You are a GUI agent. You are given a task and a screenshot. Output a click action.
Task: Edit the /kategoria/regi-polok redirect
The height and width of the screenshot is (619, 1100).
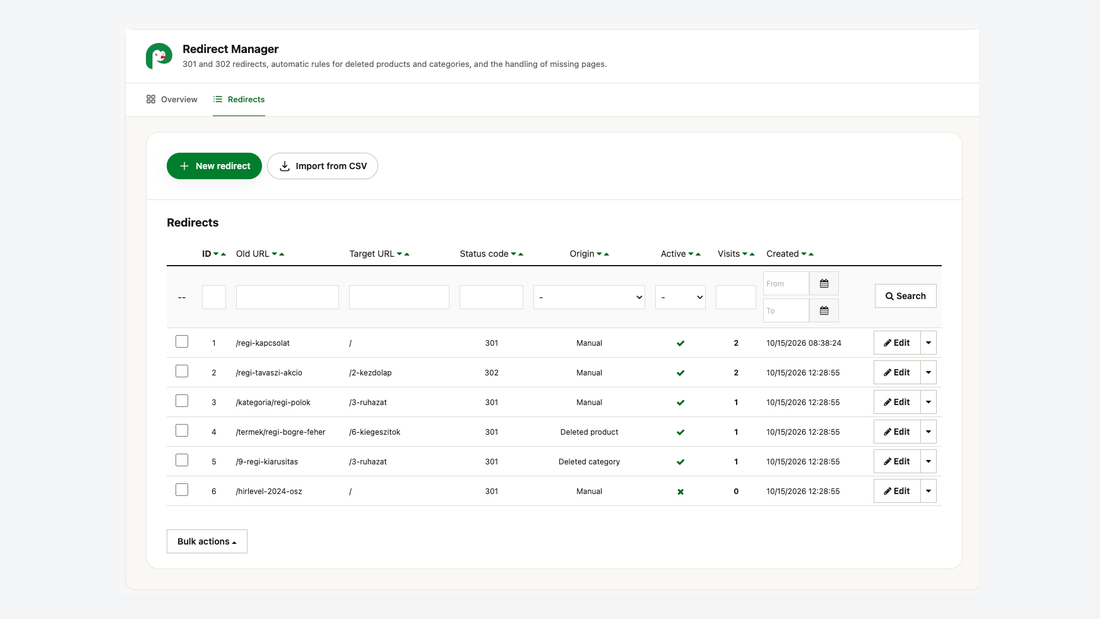(897, 402)
